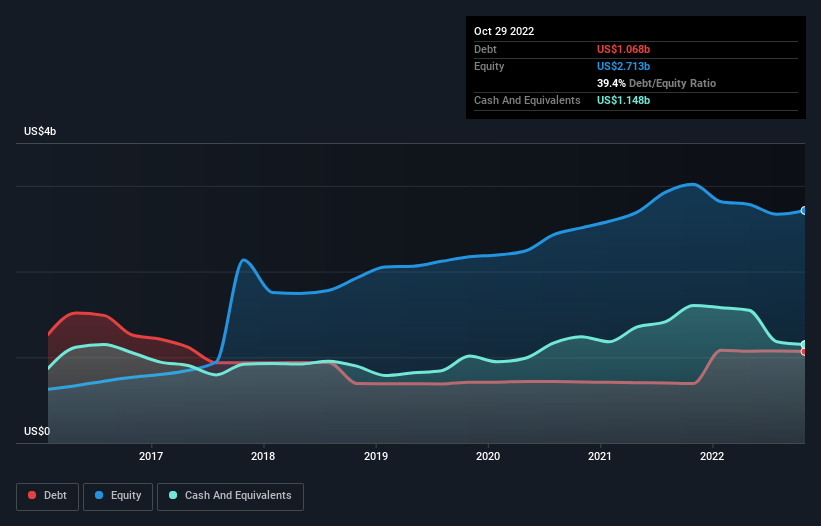Click the Equity row label in tooltip
This screenshot has height=526, width=821.
coord(489,66)
